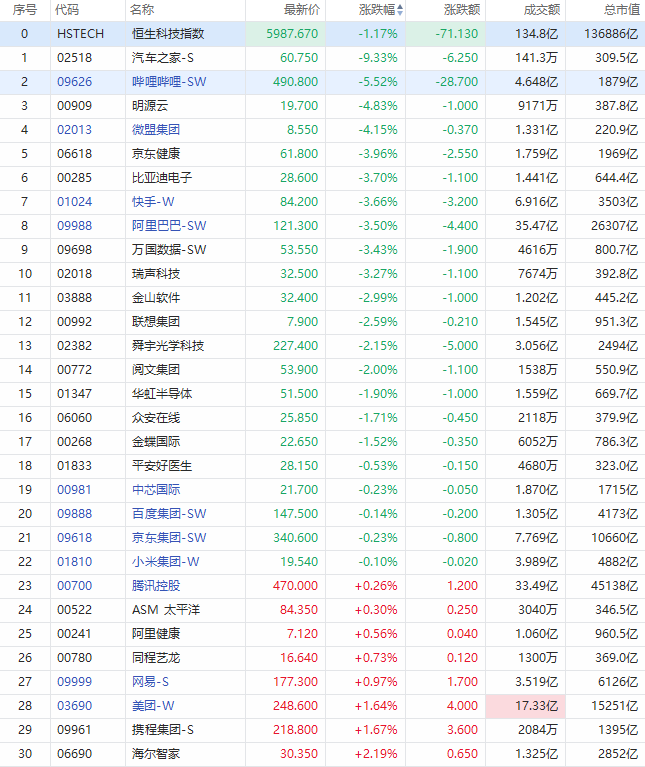Select the 恒生科技指数 index row name

pyautogui.click(x=168, y=34)
